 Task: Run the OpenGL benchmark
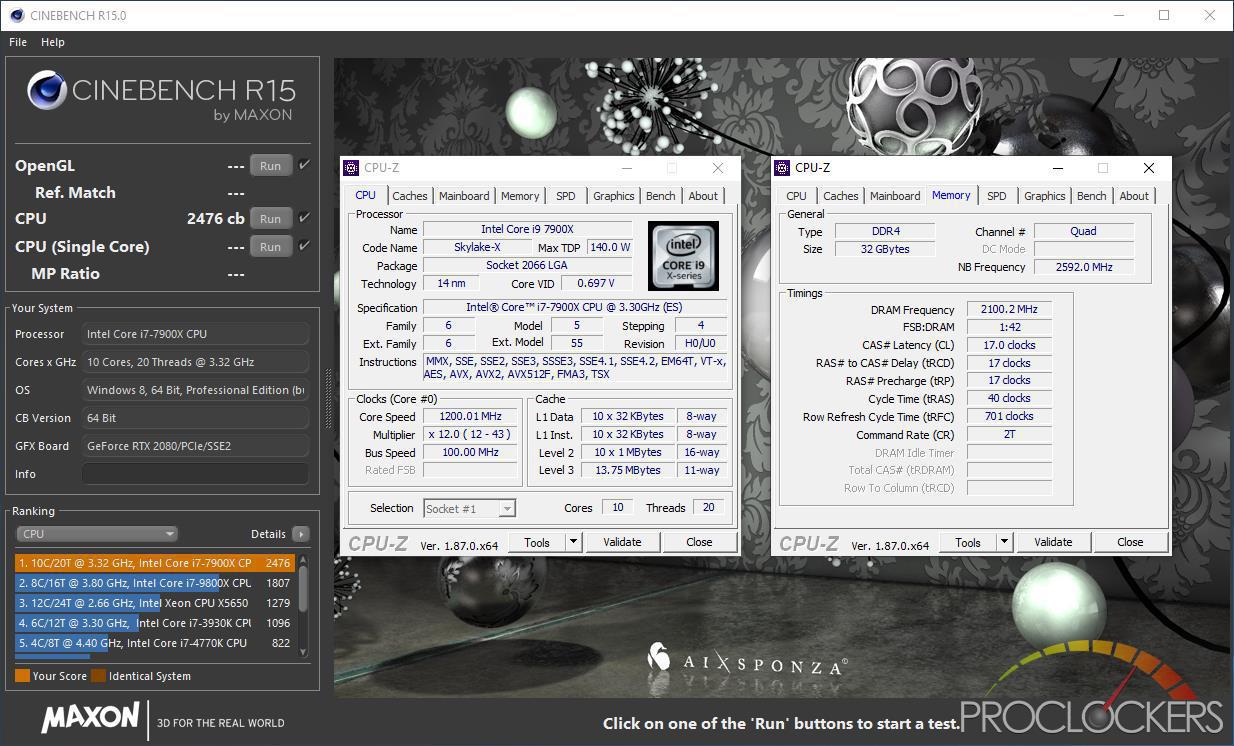[271, 165]
